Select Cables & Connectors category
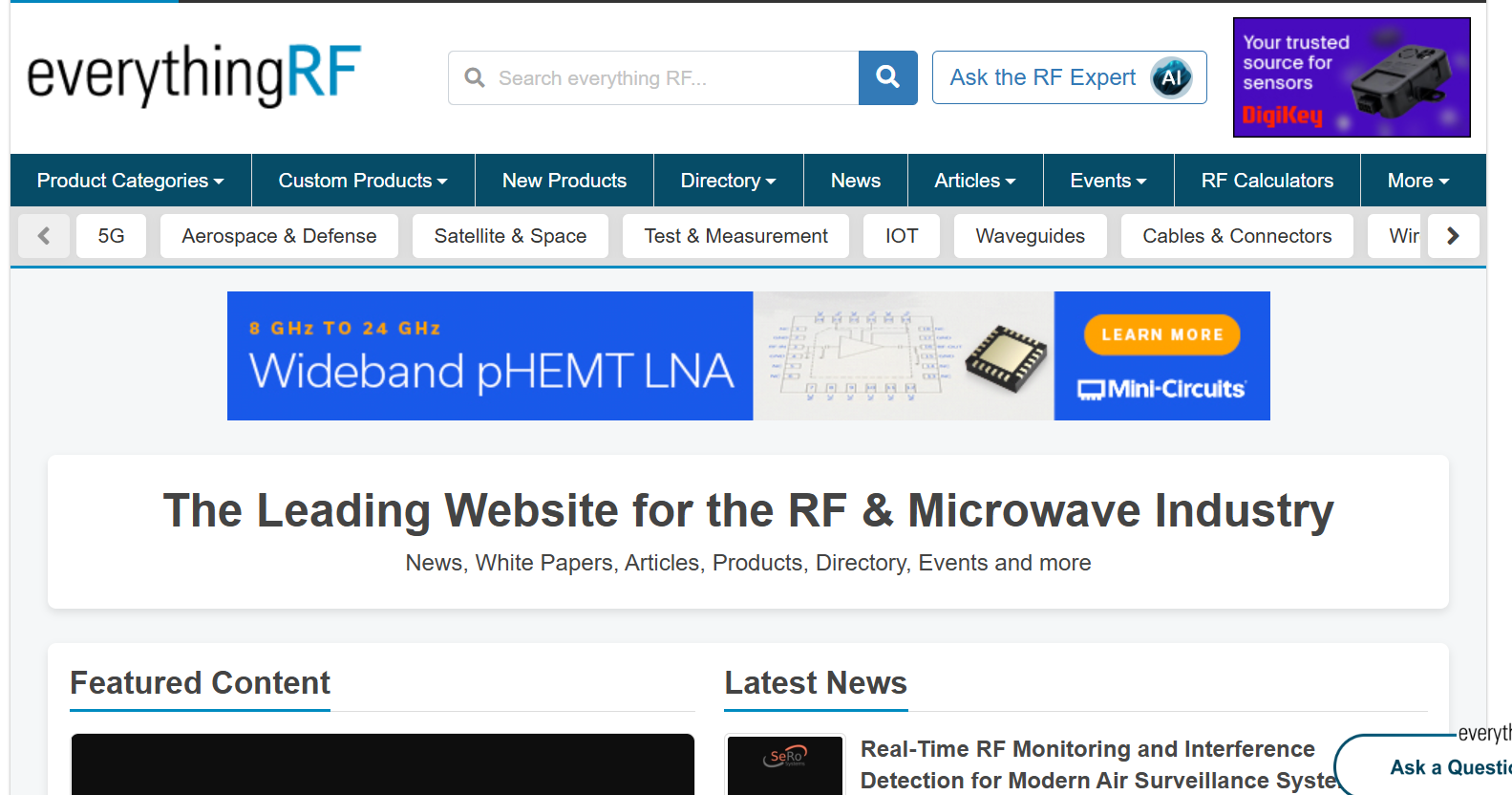Image resolution: width=1512 pixels, height=795 pixels. point(1237,236)
